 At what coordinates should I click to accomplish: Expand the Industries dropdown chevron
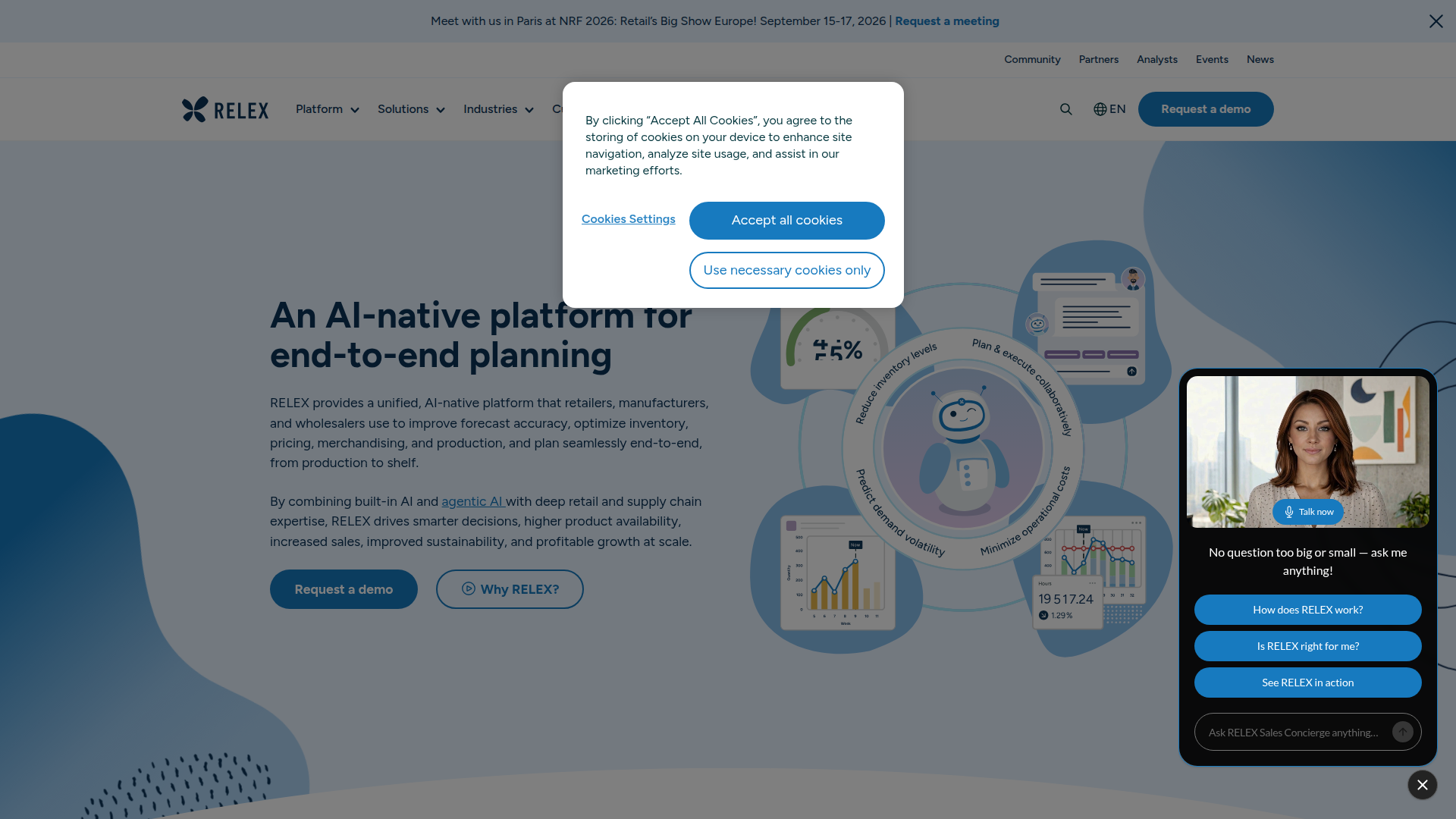(529, 110)
